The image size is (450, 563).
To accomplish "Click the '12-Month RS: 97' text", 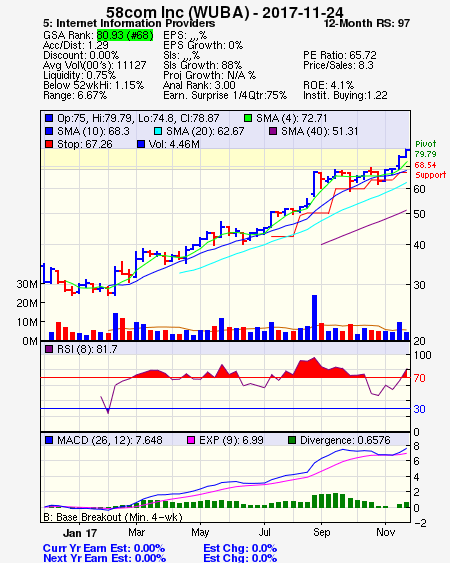I will [x=367, y=23].
